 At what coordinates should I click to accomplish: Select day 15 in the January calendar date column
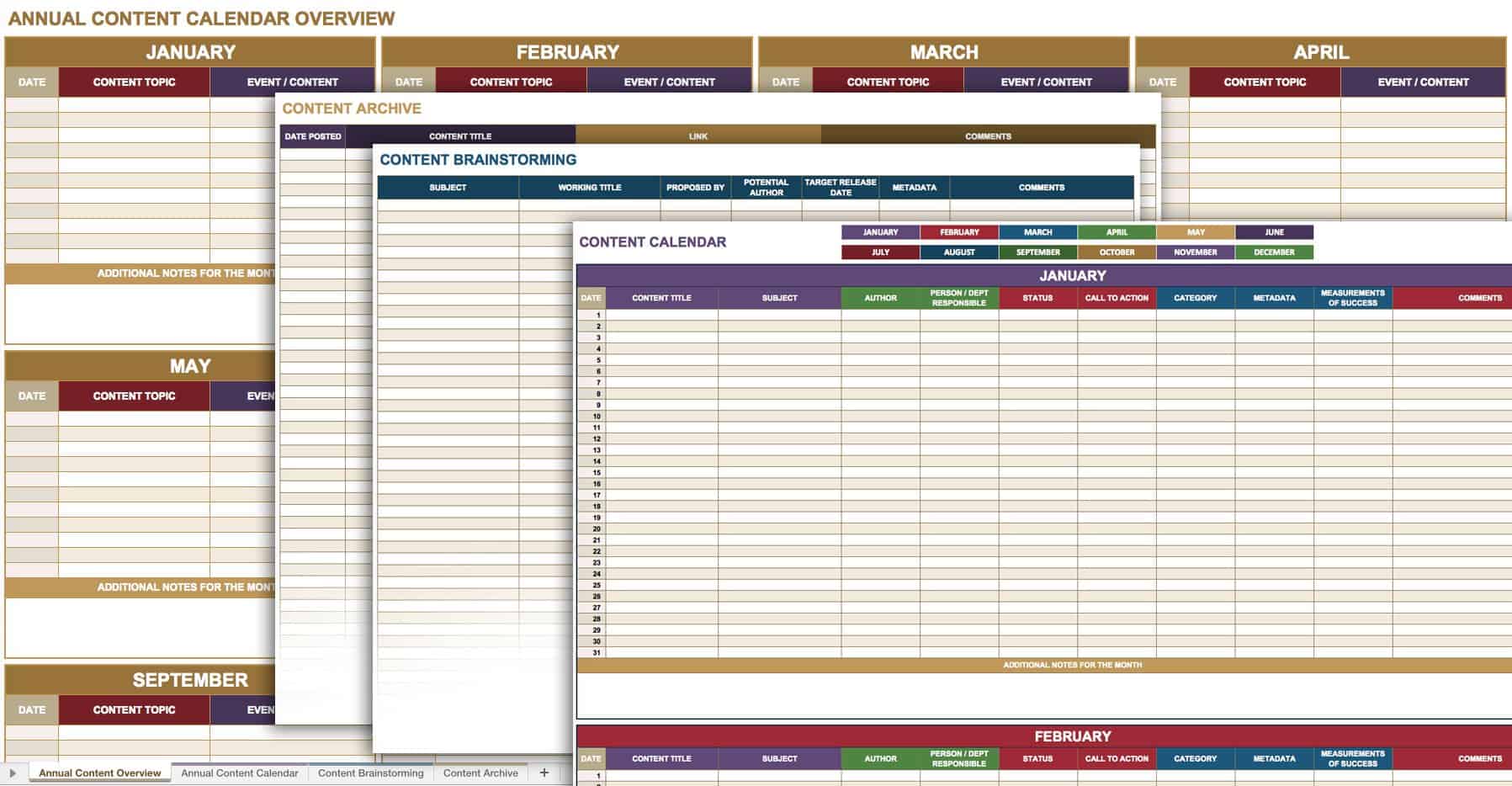(x=597, y=473)
